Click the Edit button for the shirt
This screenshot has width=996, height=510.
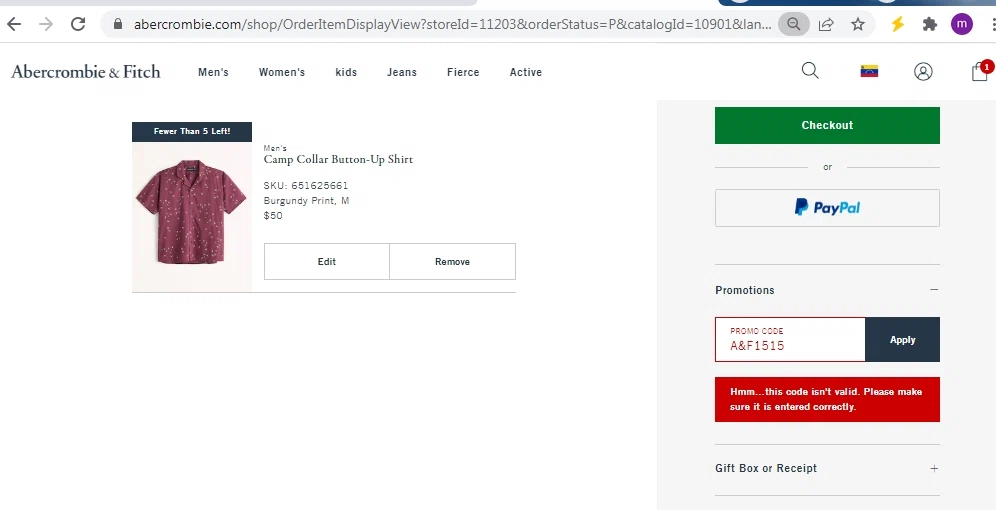[326, 262]
